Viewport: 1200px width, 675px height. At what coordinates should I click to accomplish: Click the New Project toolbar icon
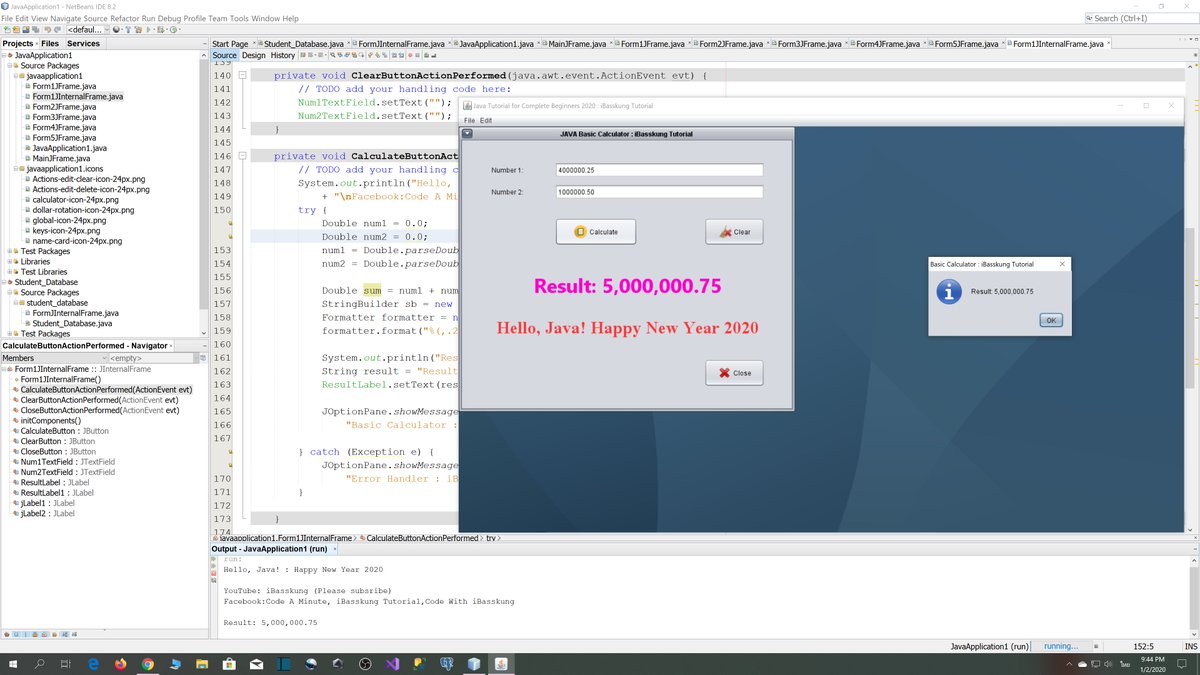pyautogui.click(x=16, y=29)
